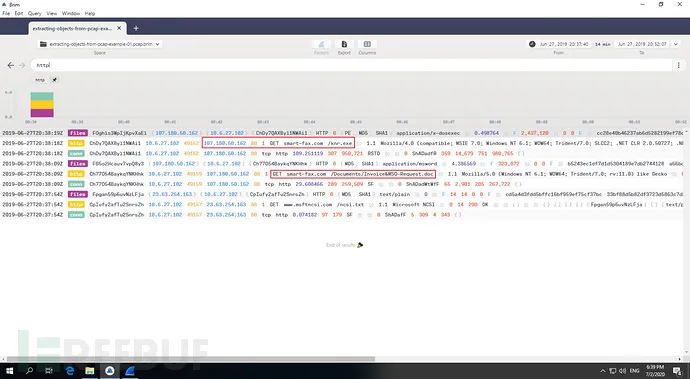This screenshot has width=690, height=379.
Task: Expand the time range dropdown chevron
Action: click(676, 44)
